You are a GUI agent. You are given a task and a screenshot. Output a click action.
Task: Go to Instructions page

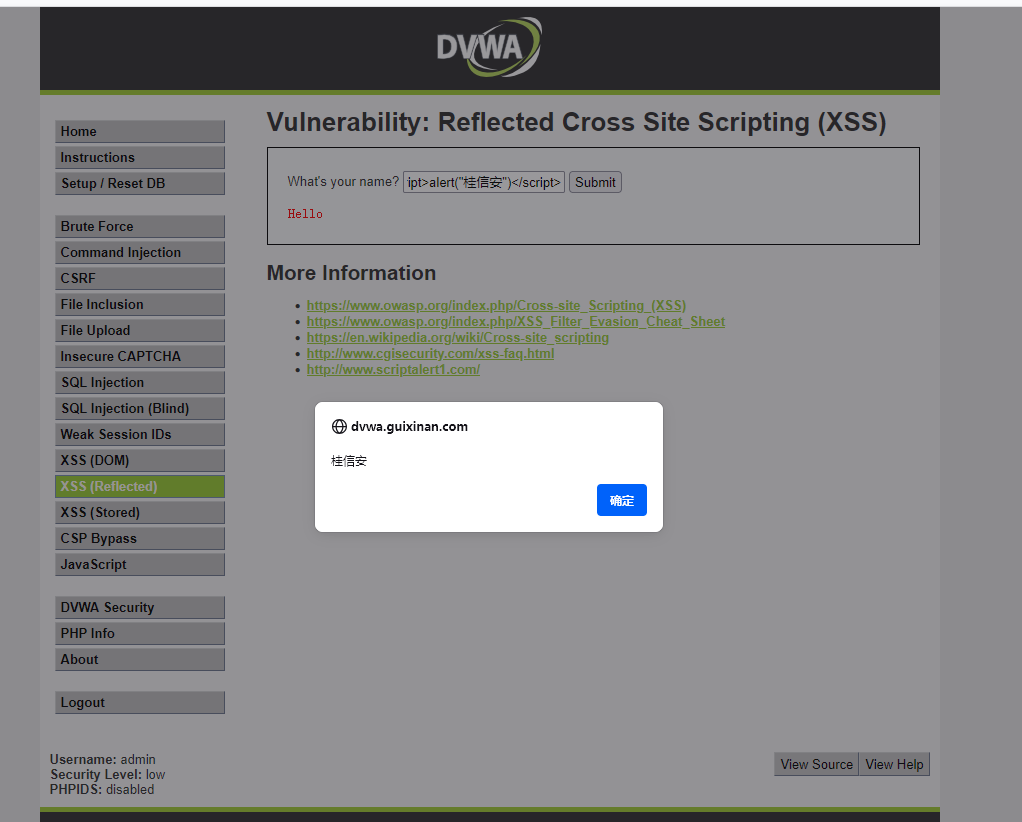[139, 158]
